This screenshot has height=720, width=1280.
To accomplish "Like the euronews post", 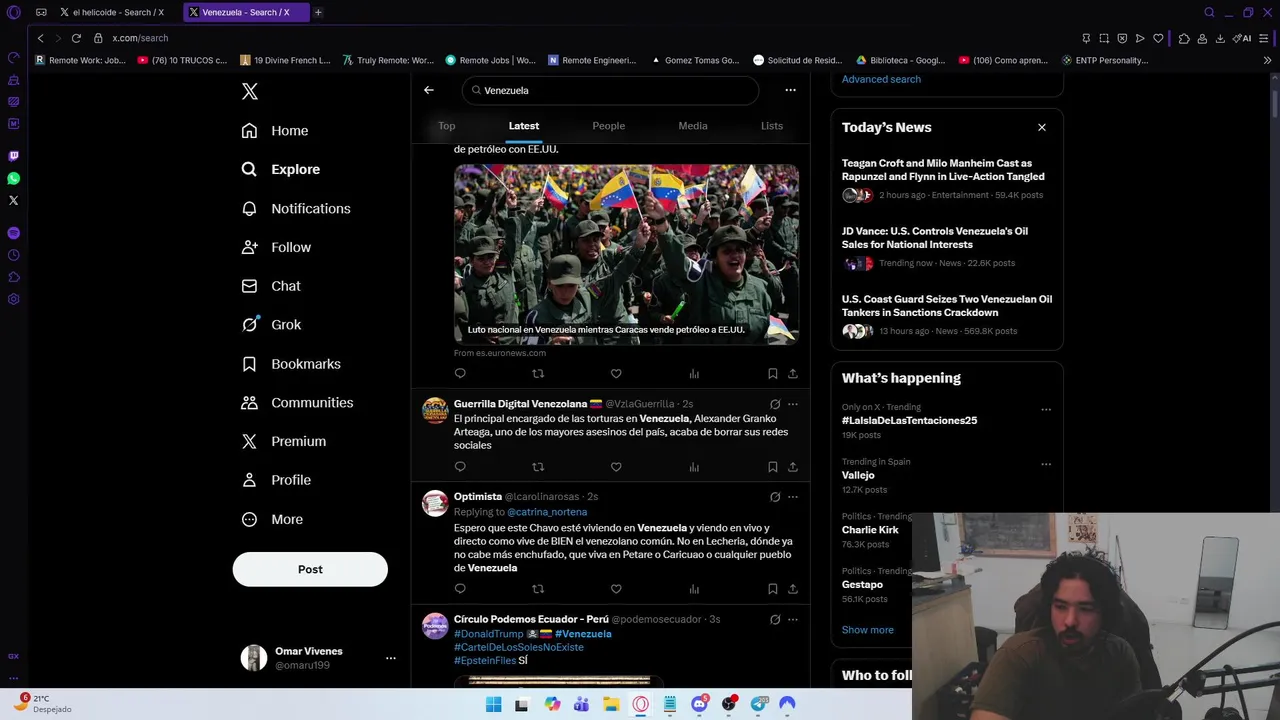I will click(x=616, y=374).
